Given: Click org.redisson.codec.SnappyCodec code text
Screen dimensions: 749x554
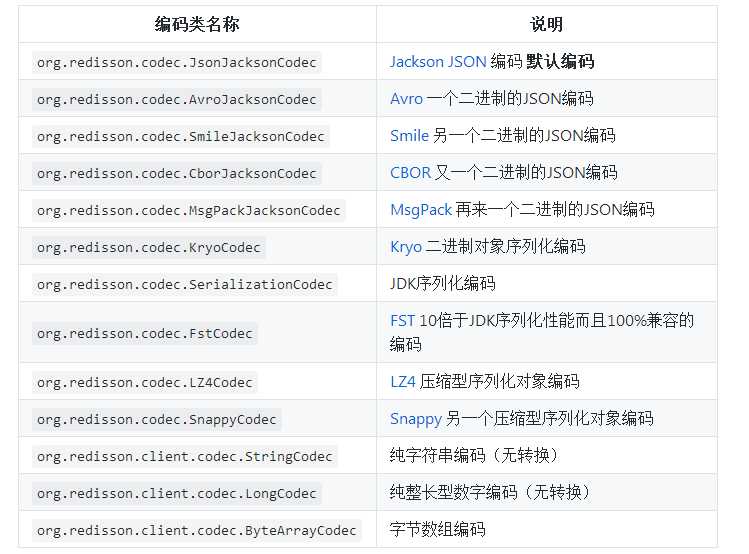Looking at the screenshot, I should [x=157, y=419].
